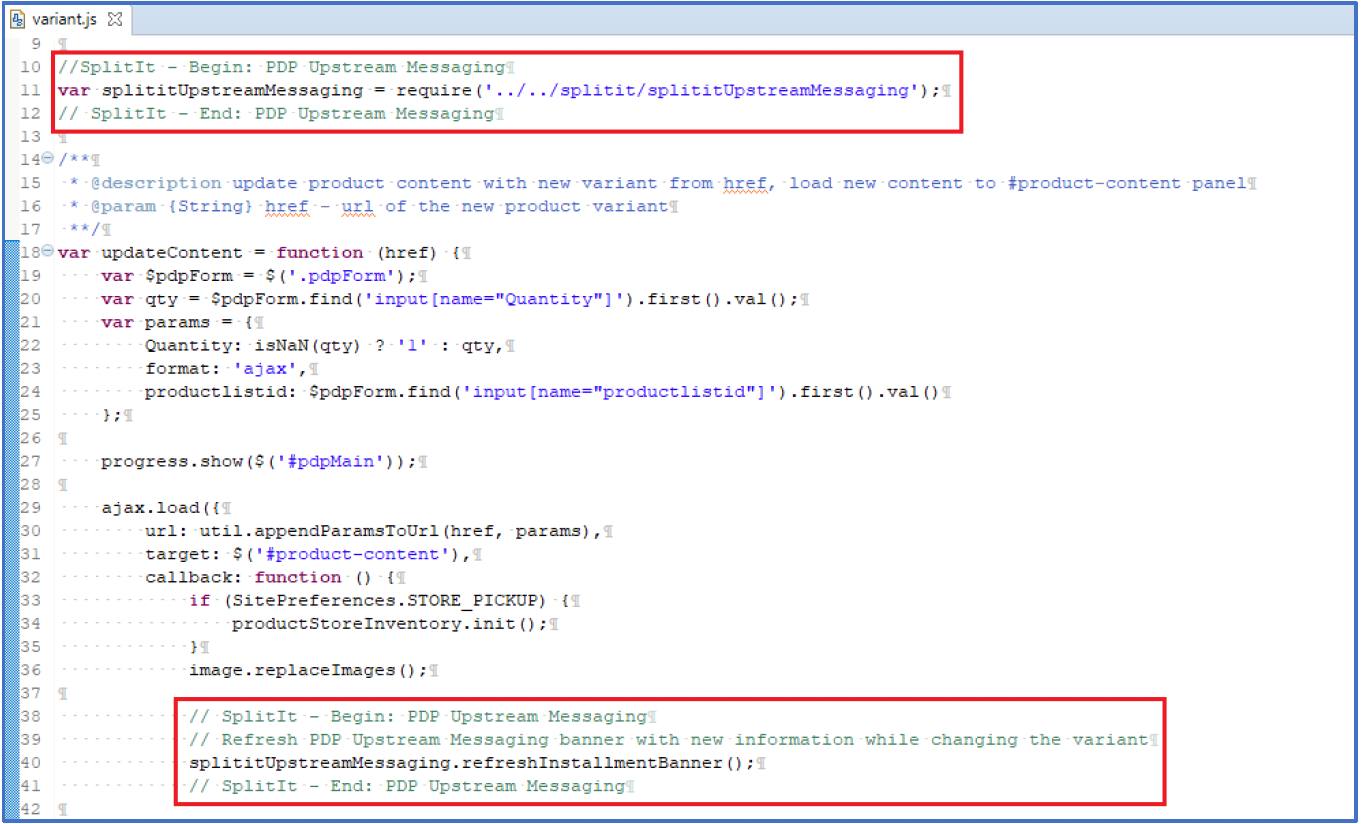
Task: Click 'callback: function' on line 32
Action: point(243,577)
